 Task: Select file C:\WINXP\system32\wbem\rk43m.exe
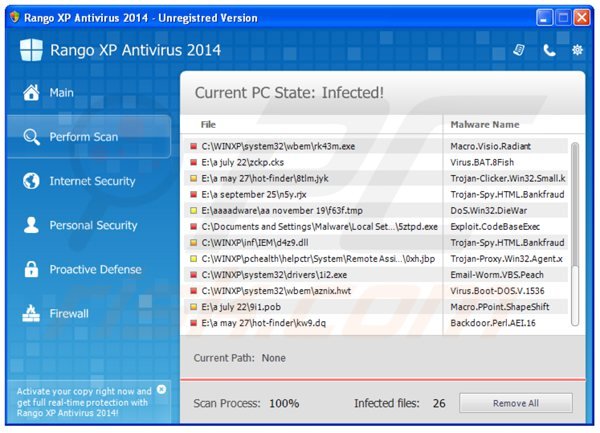pos(278,146)
